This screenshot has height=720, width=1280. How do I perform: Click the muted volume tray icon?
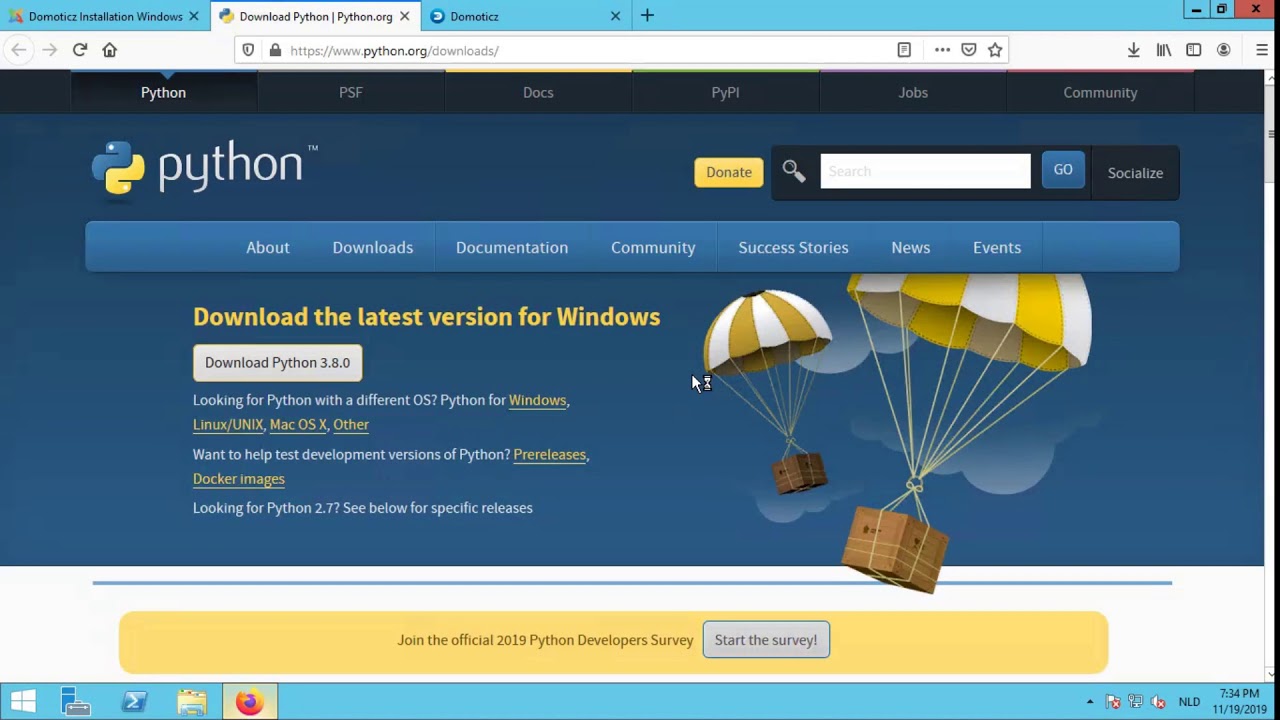tap(1158, 702)
